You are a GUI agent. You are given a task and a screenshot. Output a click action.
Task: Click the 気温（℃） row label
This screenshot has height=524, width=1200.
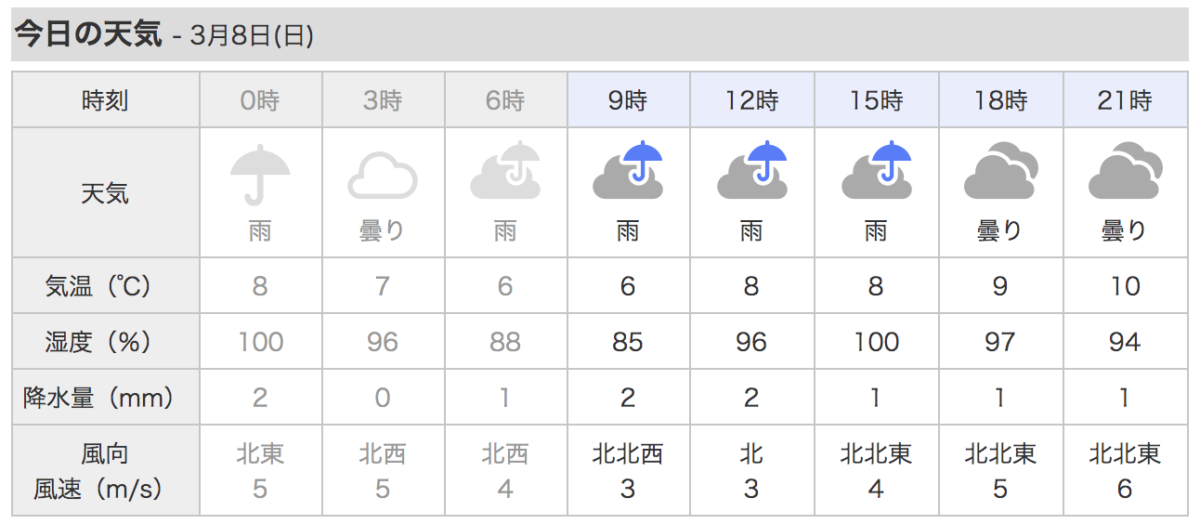tap(105, 287)
